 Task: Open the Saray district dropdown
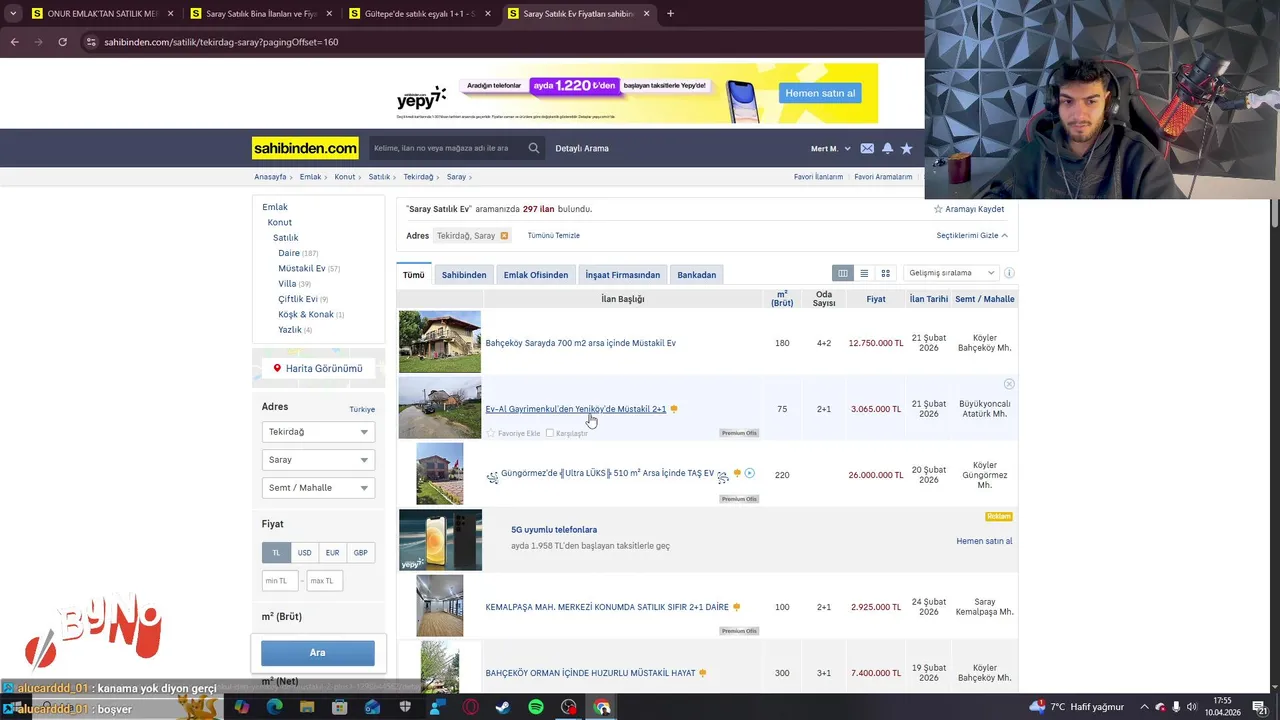(318, 460)
